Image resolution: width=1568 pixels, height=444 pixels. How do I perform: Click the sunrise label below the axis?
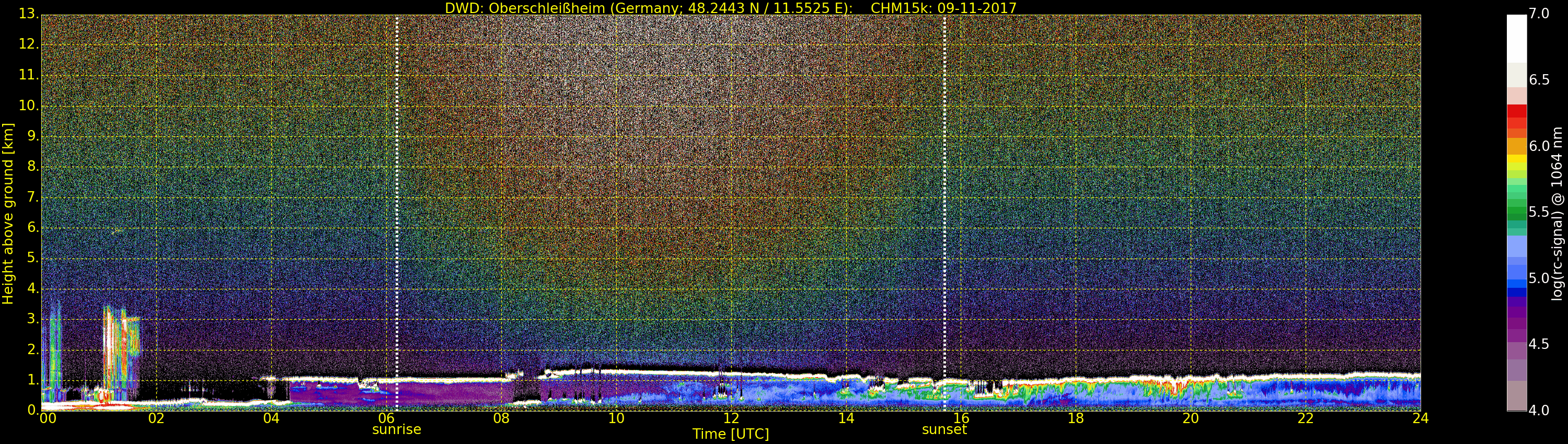tap(396, 429)
